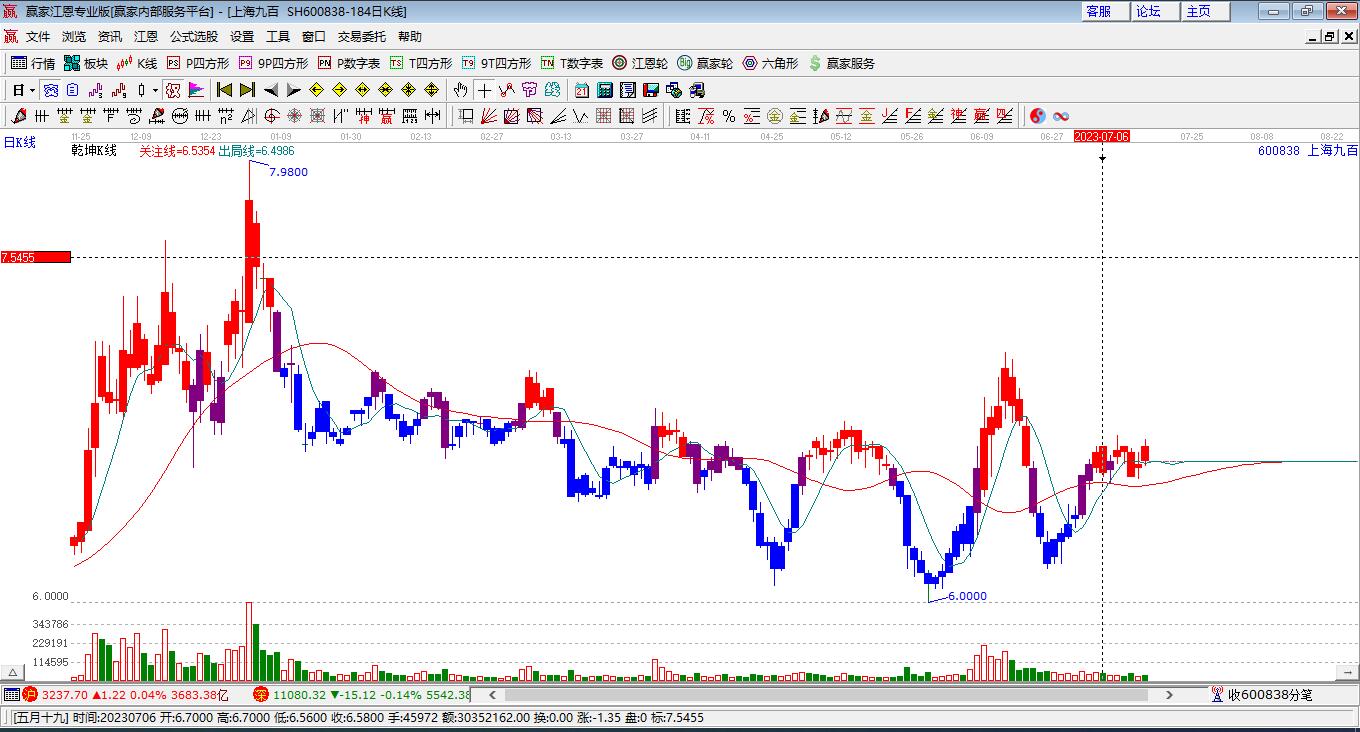This screenshot has width=1360, height=732.
Task: Open the 帮助 menu
Action: (x=410, y=37)
